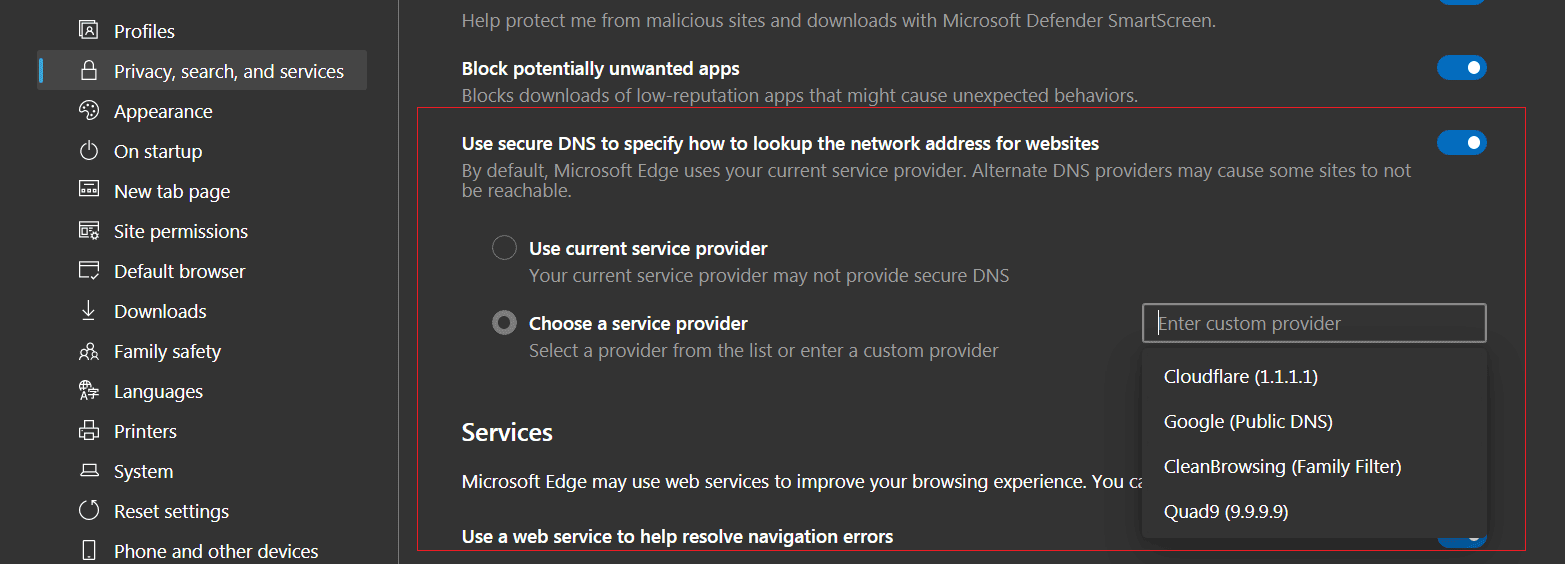Click the Reset settings icon

pos(89,511)
